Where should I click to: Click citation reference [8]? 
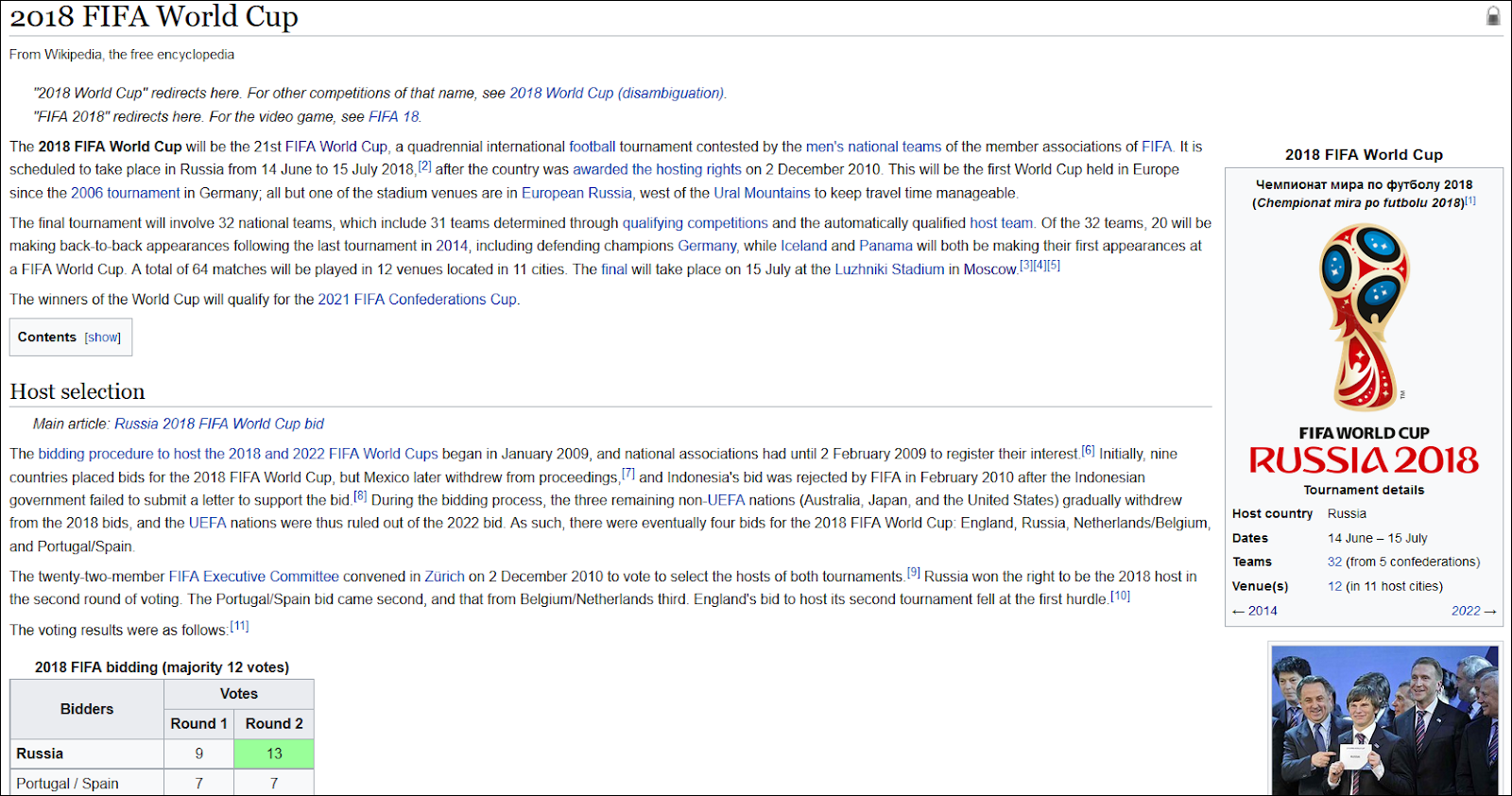tap(360, 496)
